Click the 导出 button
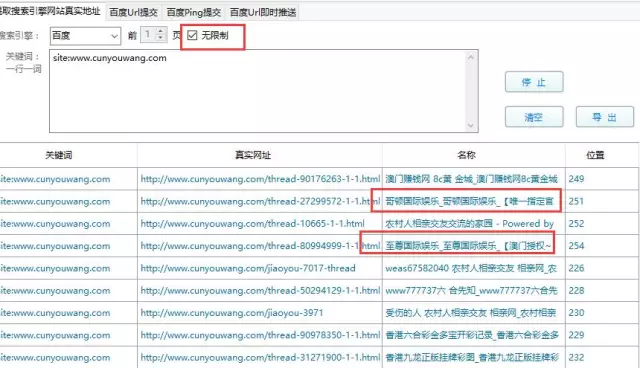This screenshot has height=368, width=640. [604, 117]
